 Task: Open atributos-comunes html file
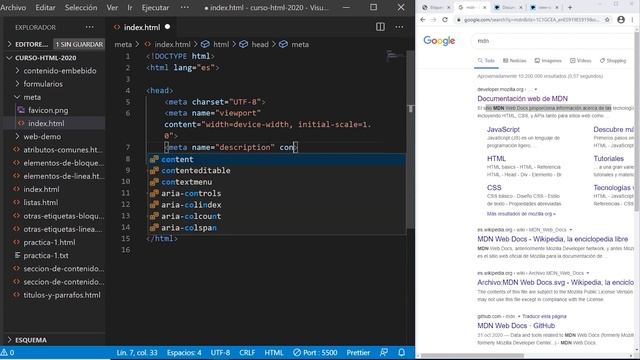[x=63, y=149]
